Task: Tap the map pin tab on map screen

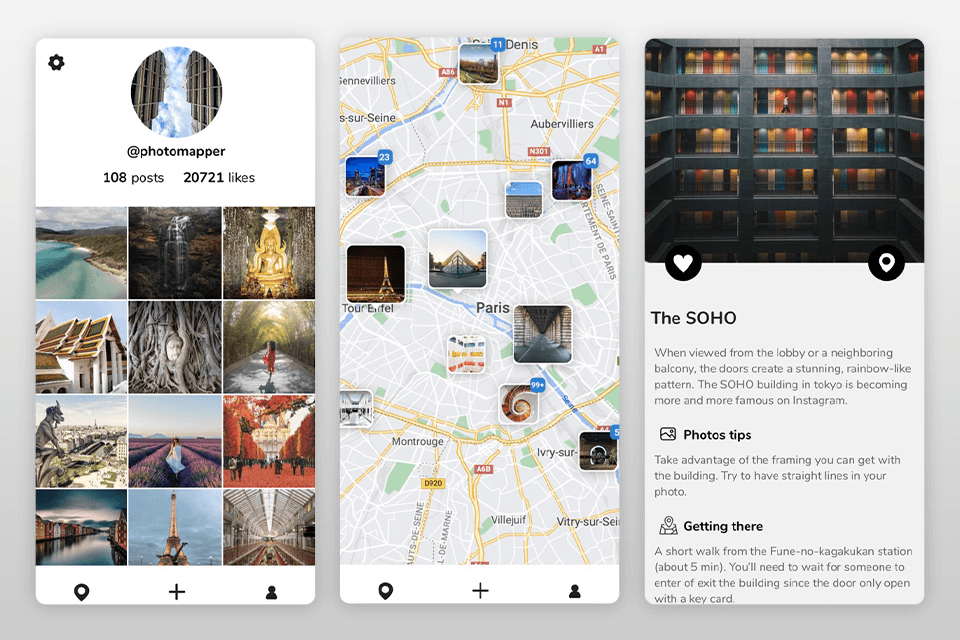Action: point(385,591)
